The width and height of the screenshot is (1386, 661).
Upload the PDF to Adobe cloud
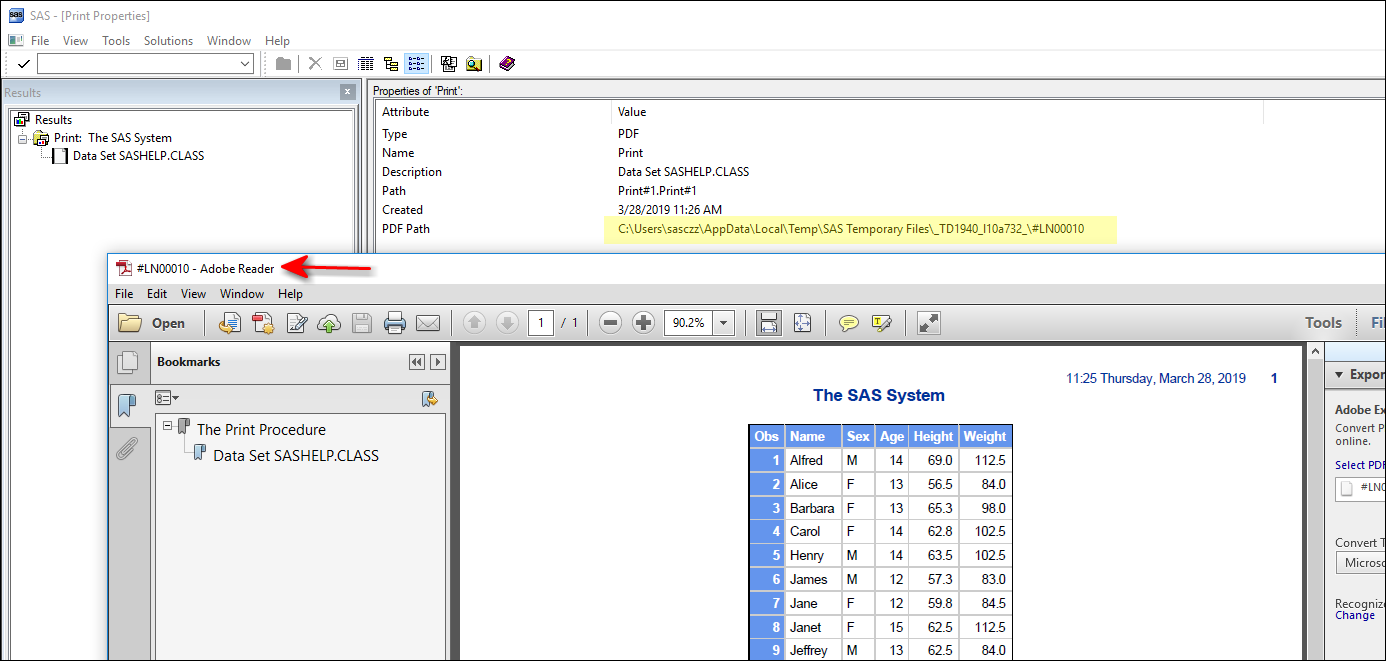(328, 322)
